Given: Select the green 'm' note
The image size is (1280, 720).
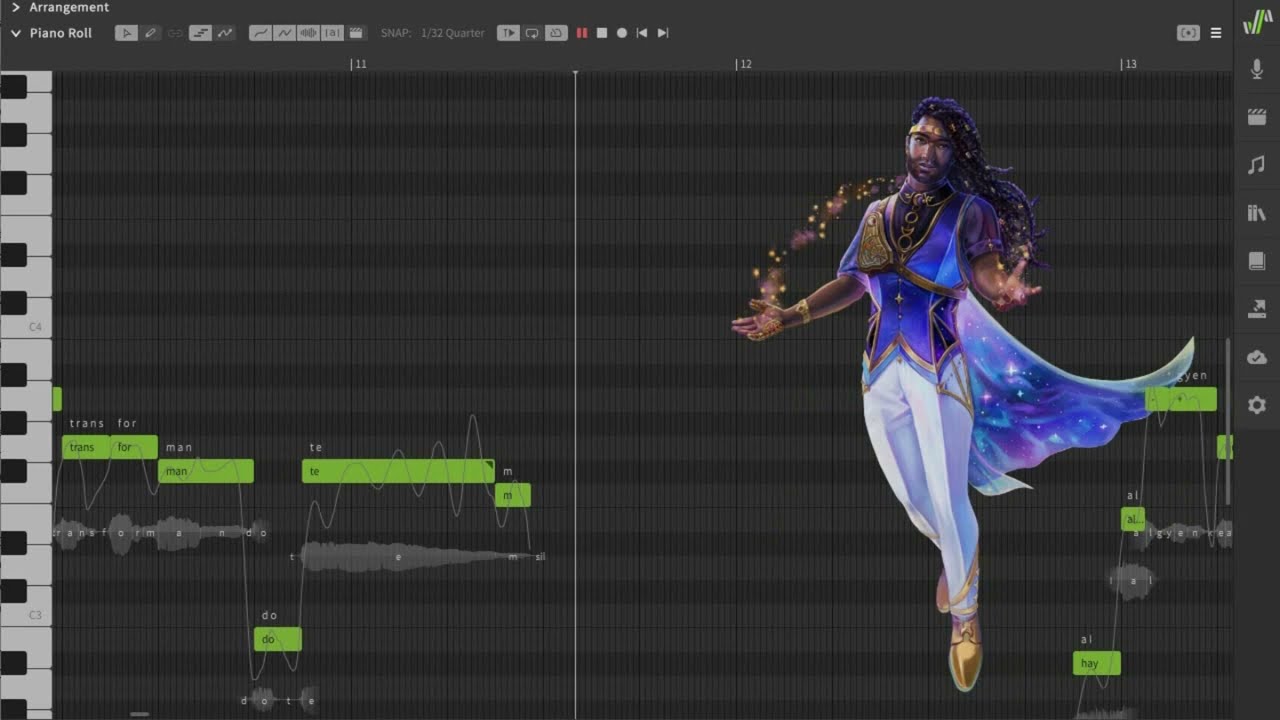Looking at the screenshot, I should 513,495.
